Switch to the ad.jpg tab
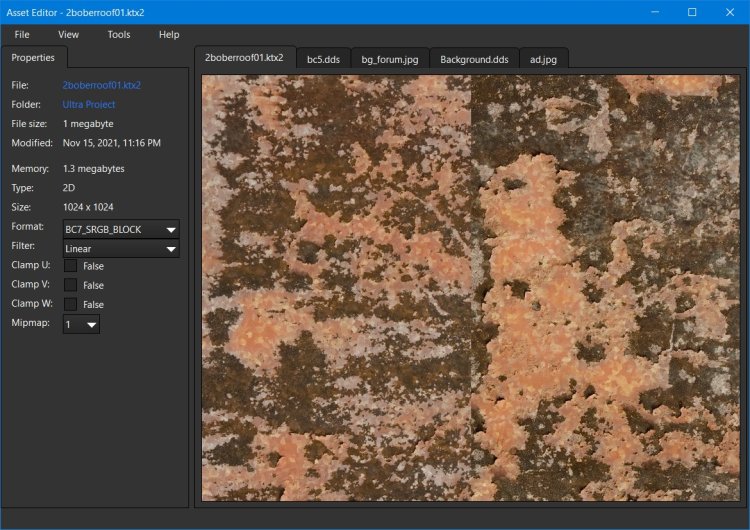 (x=543, y=59)
